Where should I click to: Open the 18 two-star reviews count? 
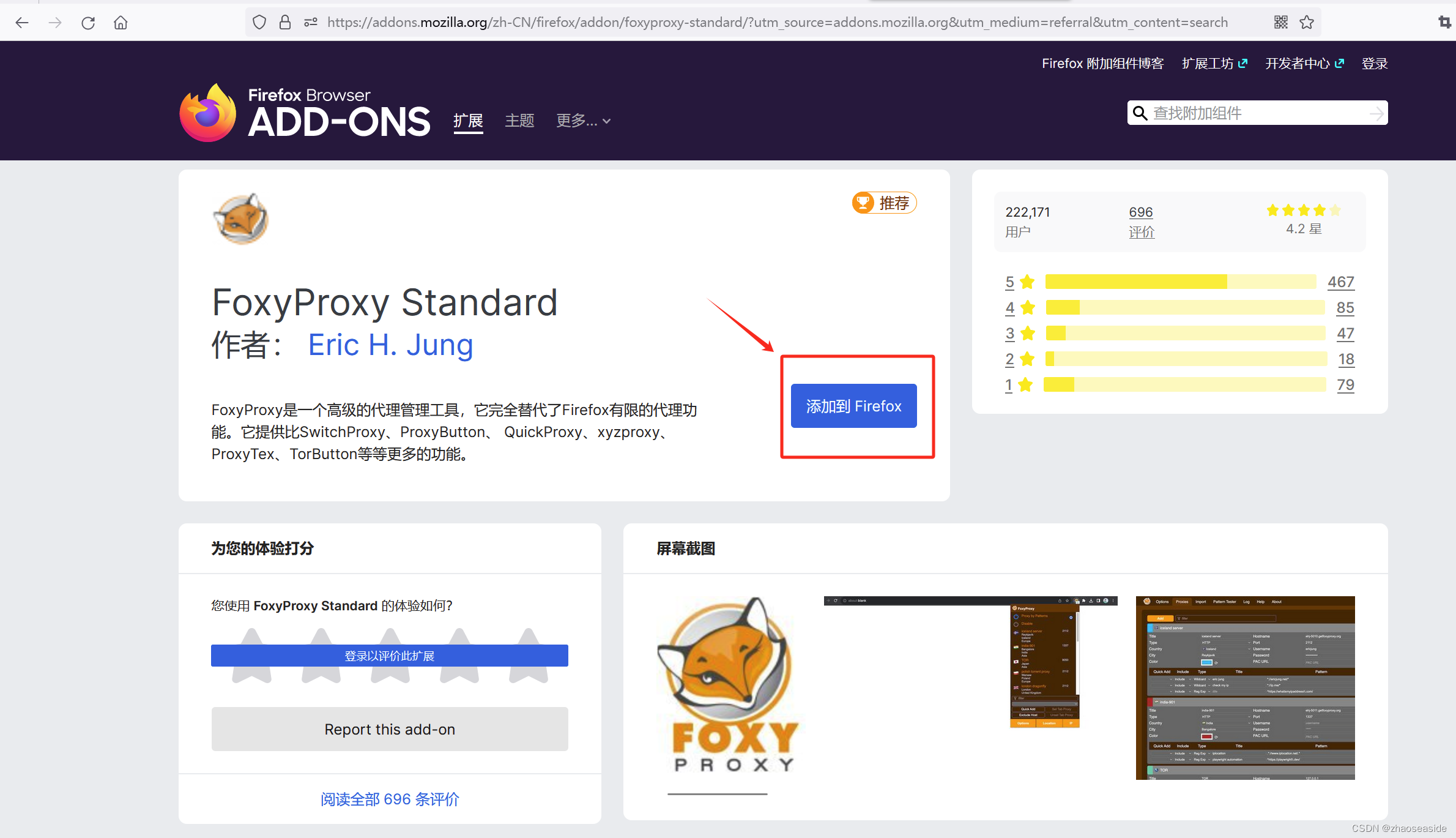pyautogui.click(x=1346, y=359)
